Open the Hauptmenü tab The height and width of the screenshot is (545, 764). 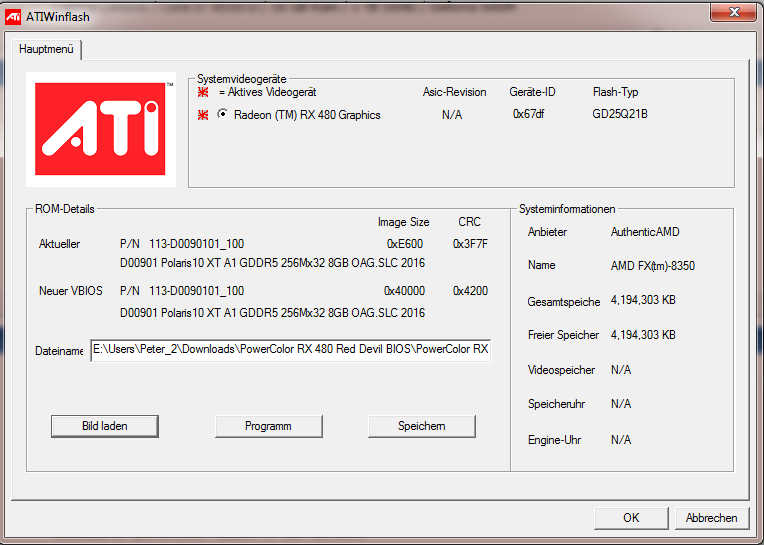pyautogui.click(x=46, y=49)
